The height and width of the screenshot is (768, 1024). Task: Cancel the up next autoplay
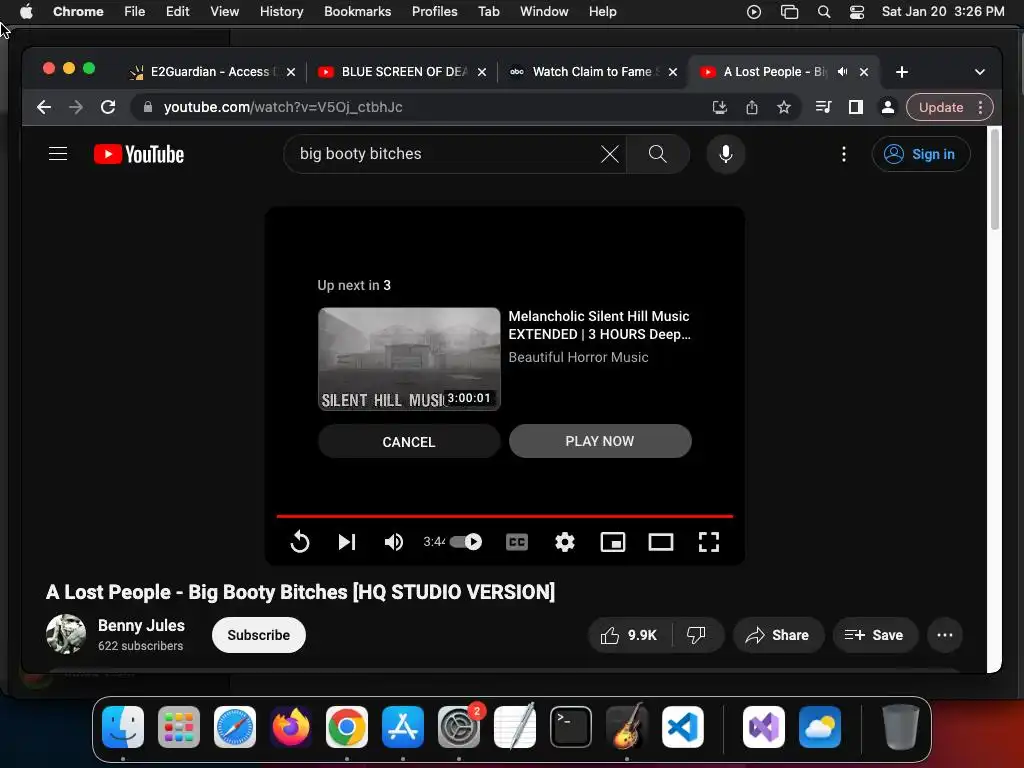(409, 442)
